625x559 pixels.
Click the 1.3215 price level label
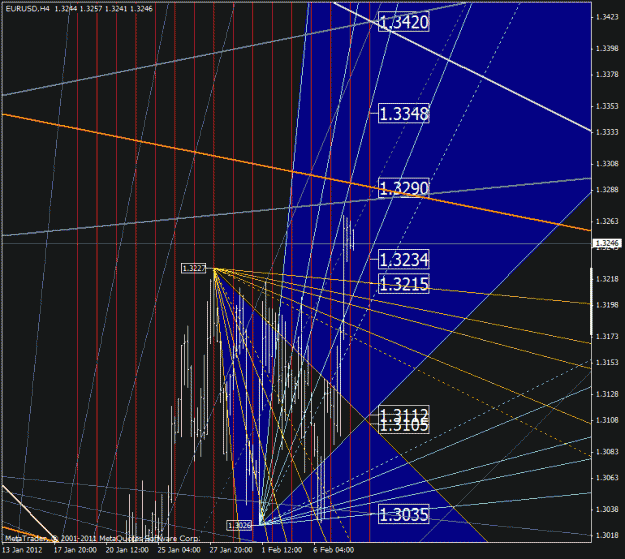[x=403, y=284]
